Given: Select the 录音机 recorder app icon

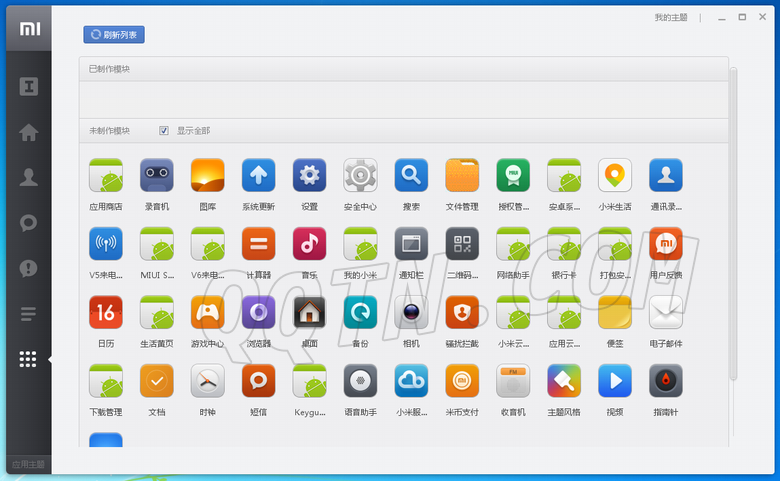Looking at the screenshot, I should 156,175.
